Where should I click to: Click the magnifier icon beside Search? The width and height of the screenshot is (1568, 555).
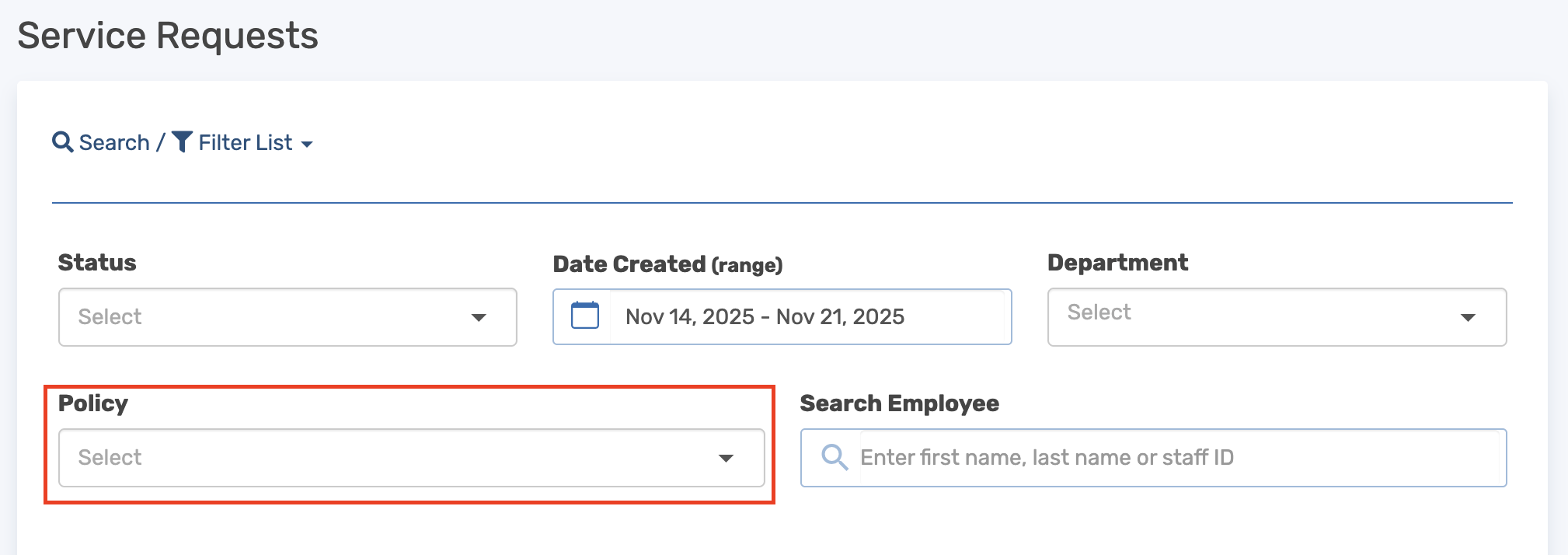(62, 142)
